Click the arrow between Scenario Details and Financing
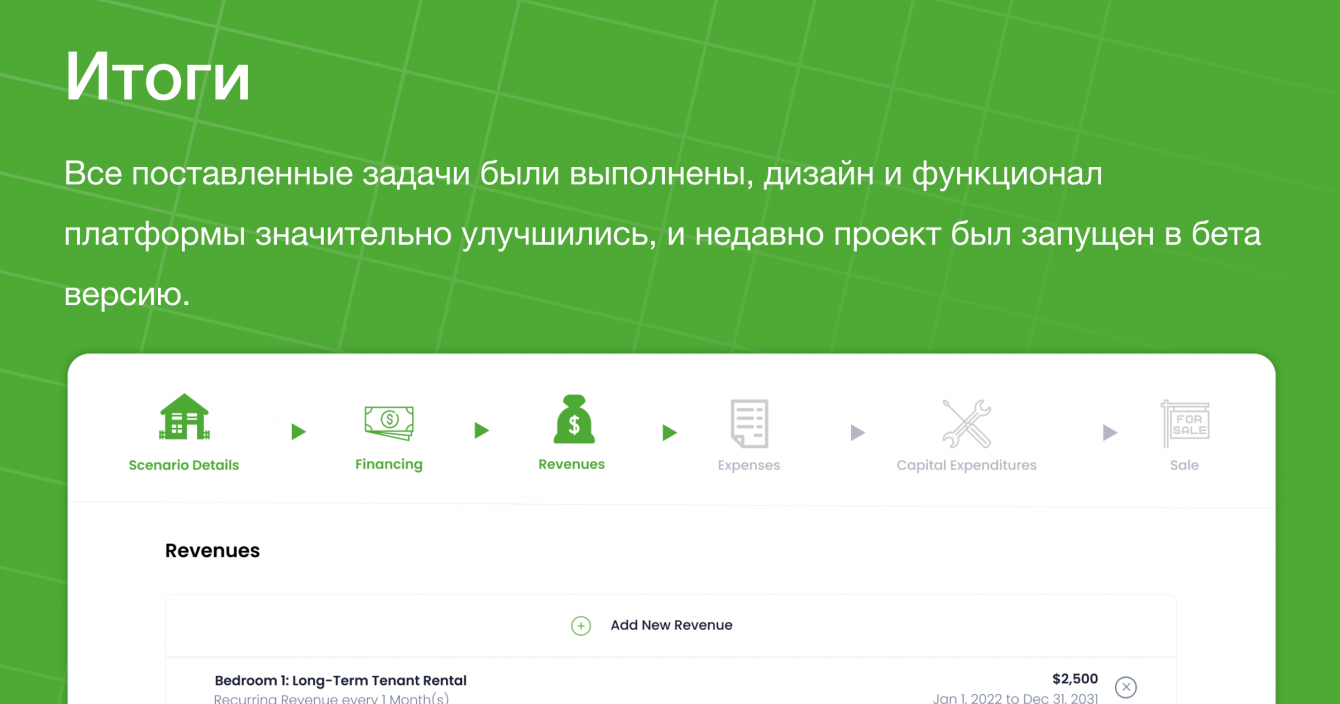Screen dimensions: 1340x704 pyautogui.click(x=298, y=432)
